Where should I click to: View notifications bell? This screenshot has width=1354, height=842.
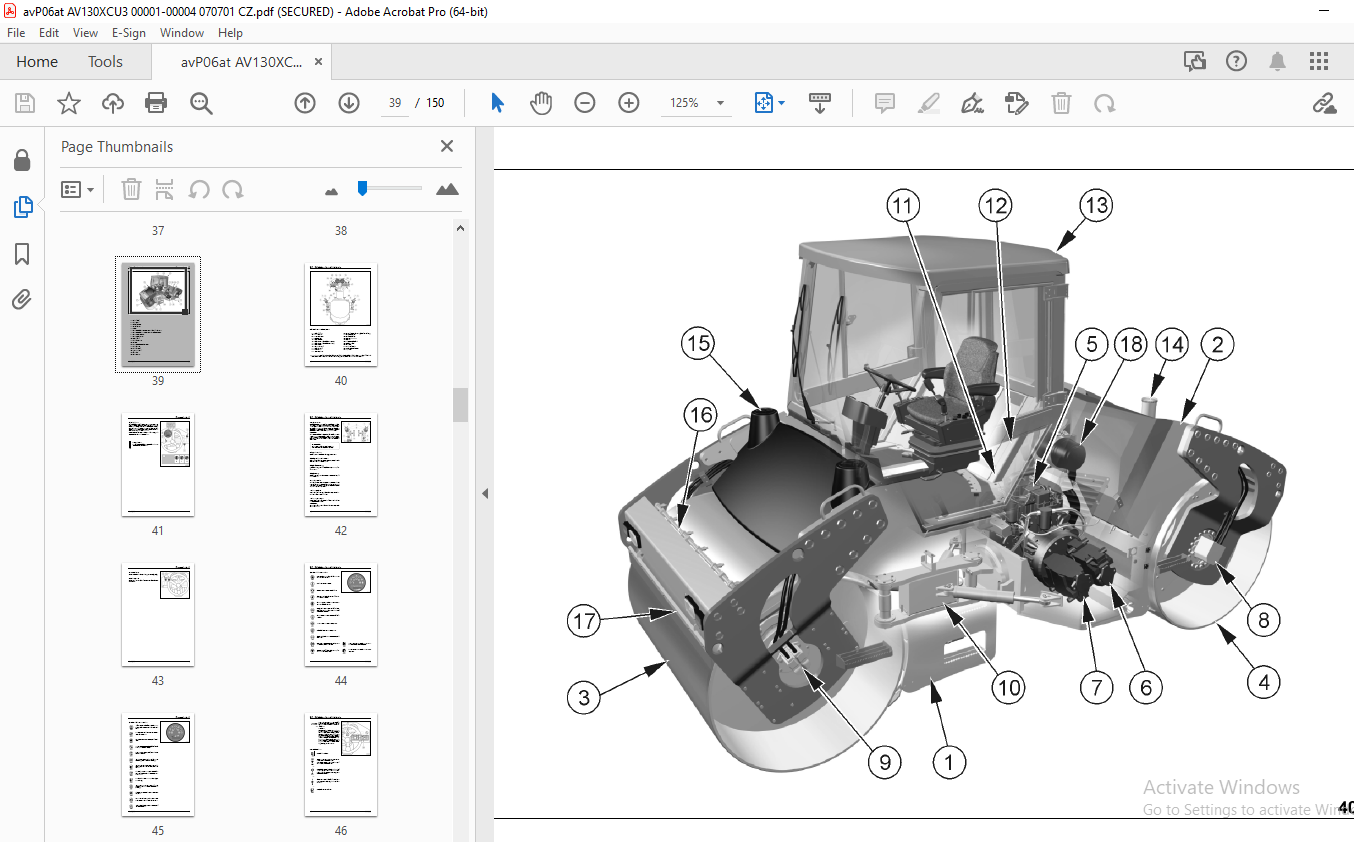(1277, 61)
